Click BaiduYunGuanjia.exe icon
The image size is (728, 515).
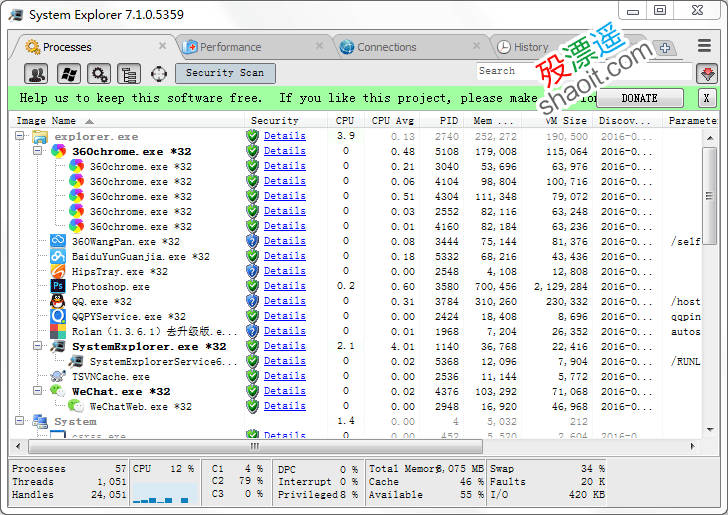(58, 256)
